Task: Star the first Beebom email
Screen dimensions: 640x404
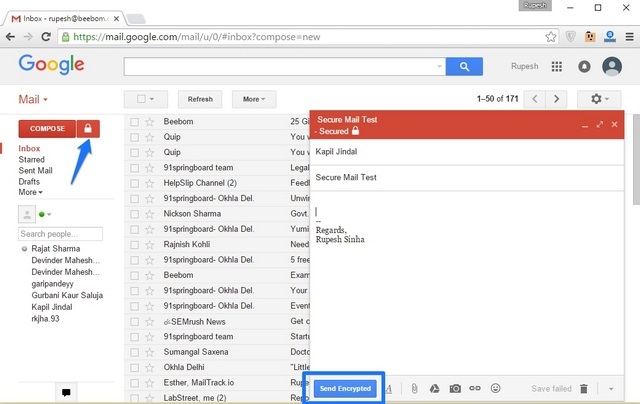Action: click(x=150, y=122)
